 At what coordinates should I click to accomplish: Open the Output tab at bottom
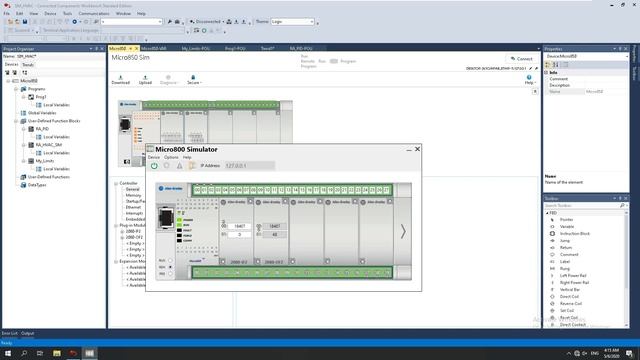tap(27, 333)
